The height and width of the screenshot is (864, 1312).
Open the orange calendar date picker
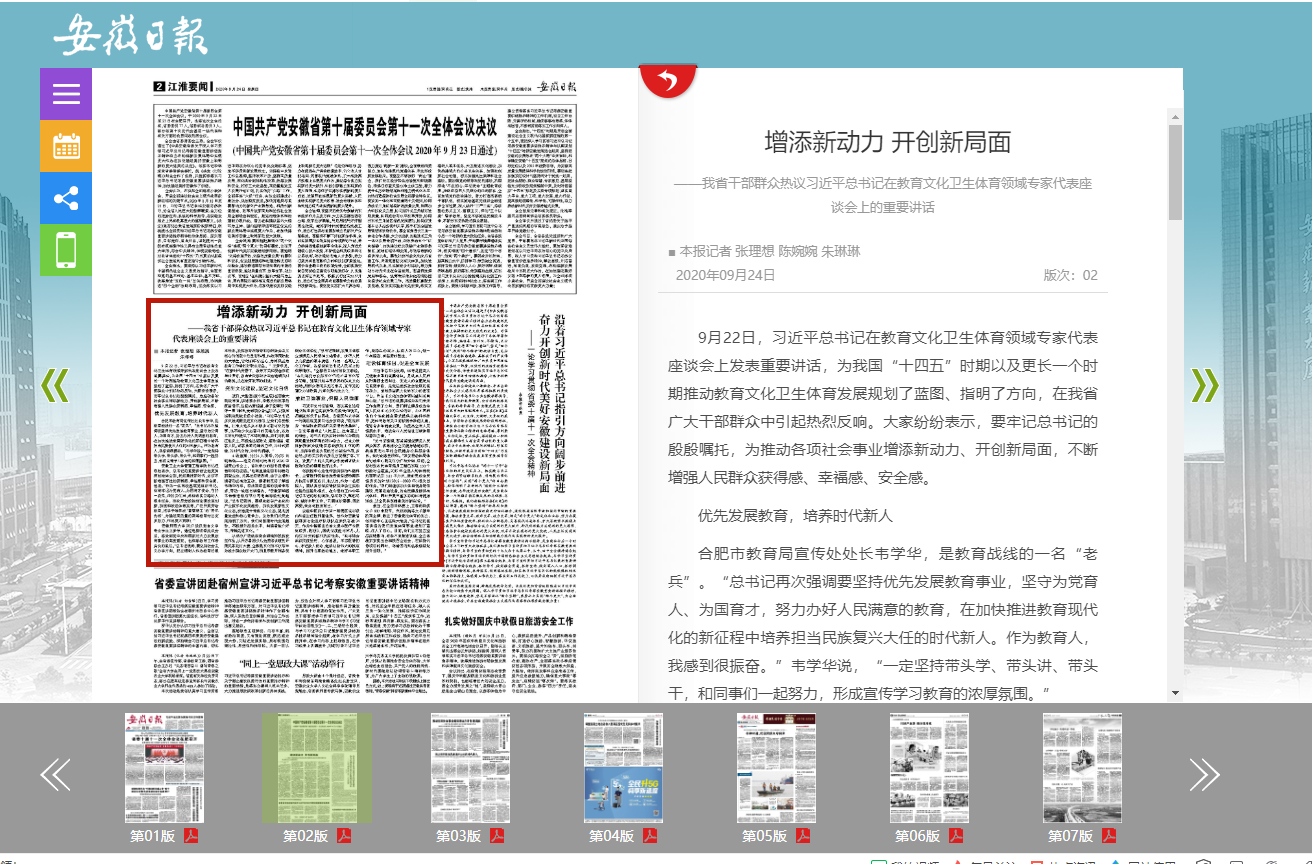pyautogui.click(x=66, y=146)
